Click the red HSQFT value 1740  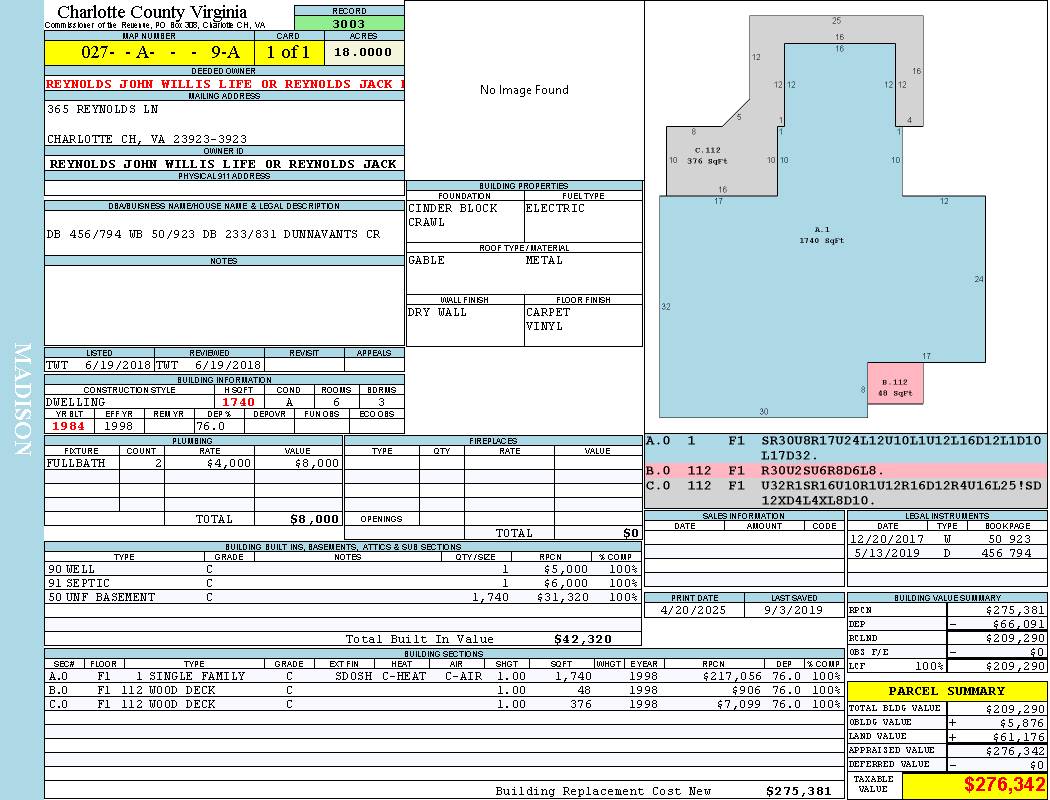click(x=238, y=401)
